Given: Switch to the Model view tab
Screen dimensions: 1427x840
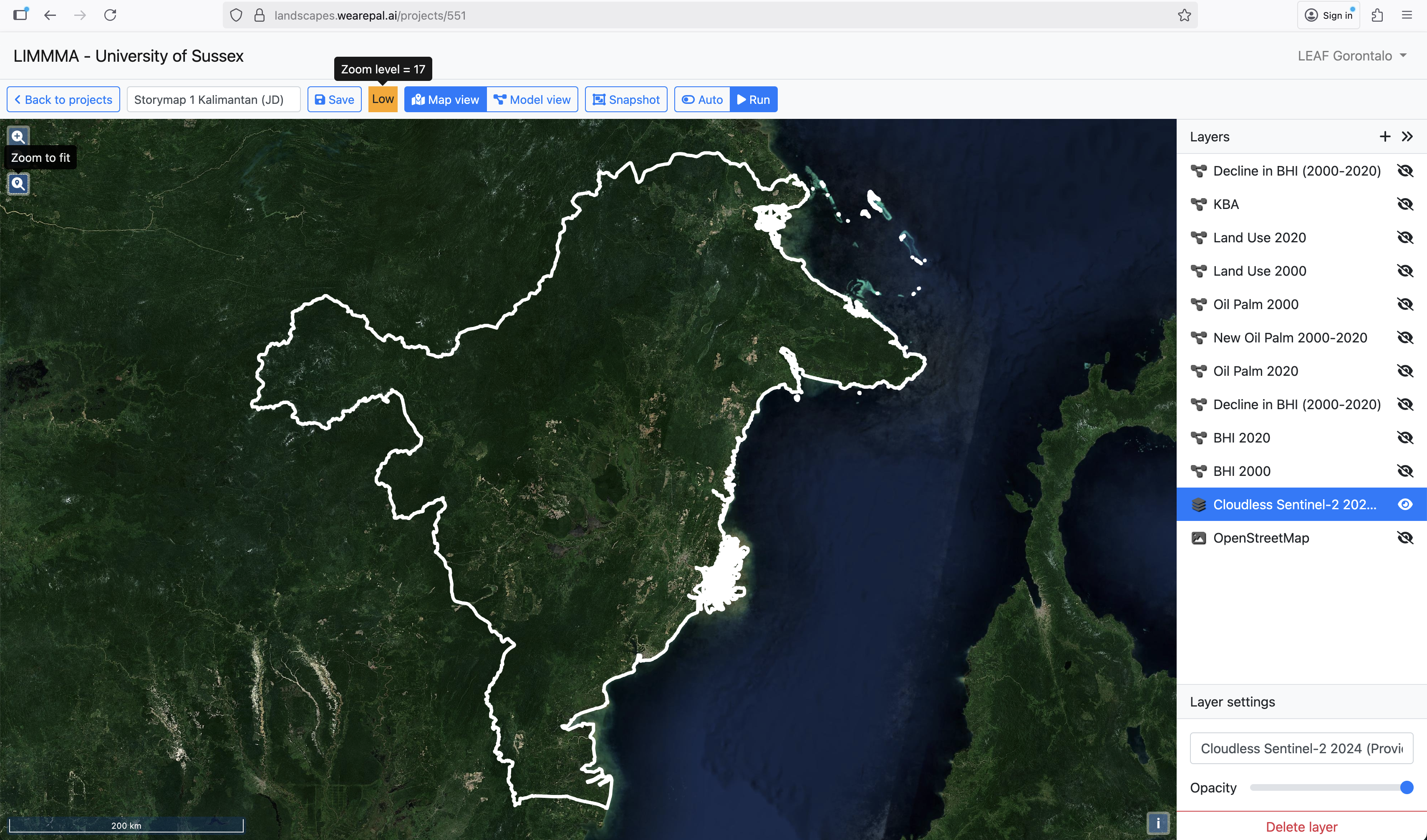Looking at the screenshot, I should click(x=532, y=100).
